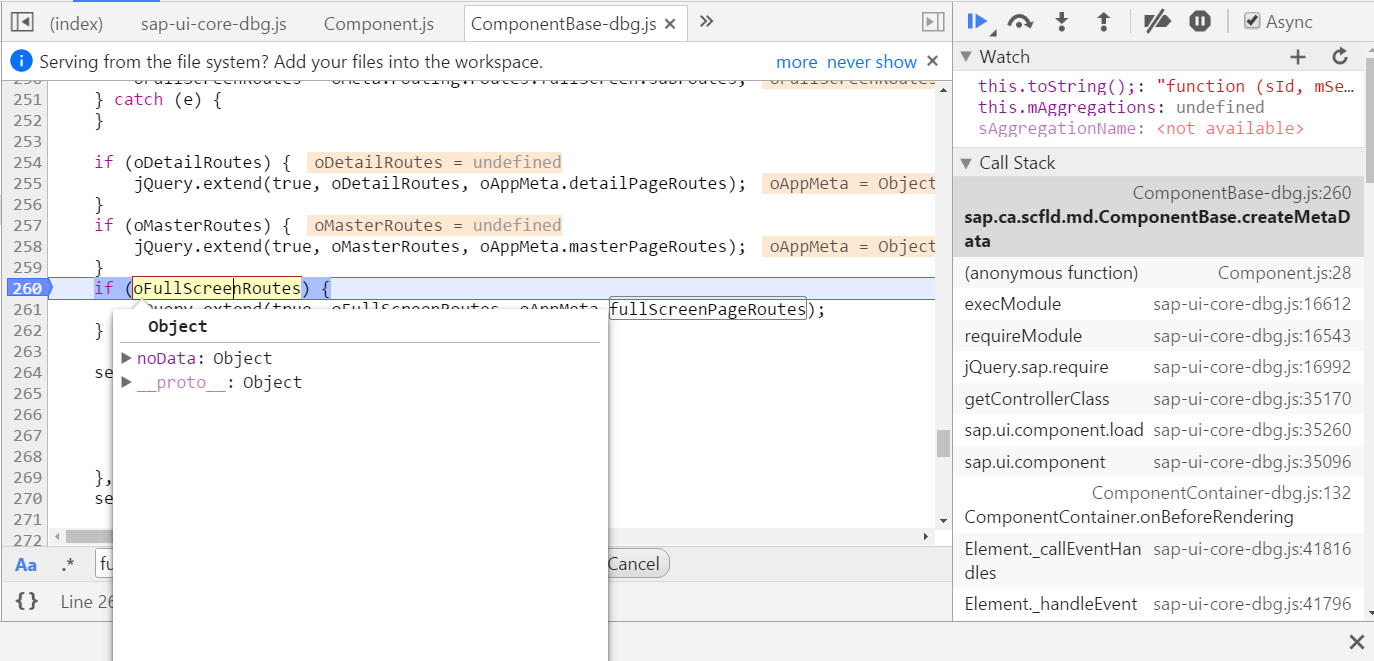Enable regex search mode
The height and width of the screenshot is (661, 1374).
(x=67, y=563)
